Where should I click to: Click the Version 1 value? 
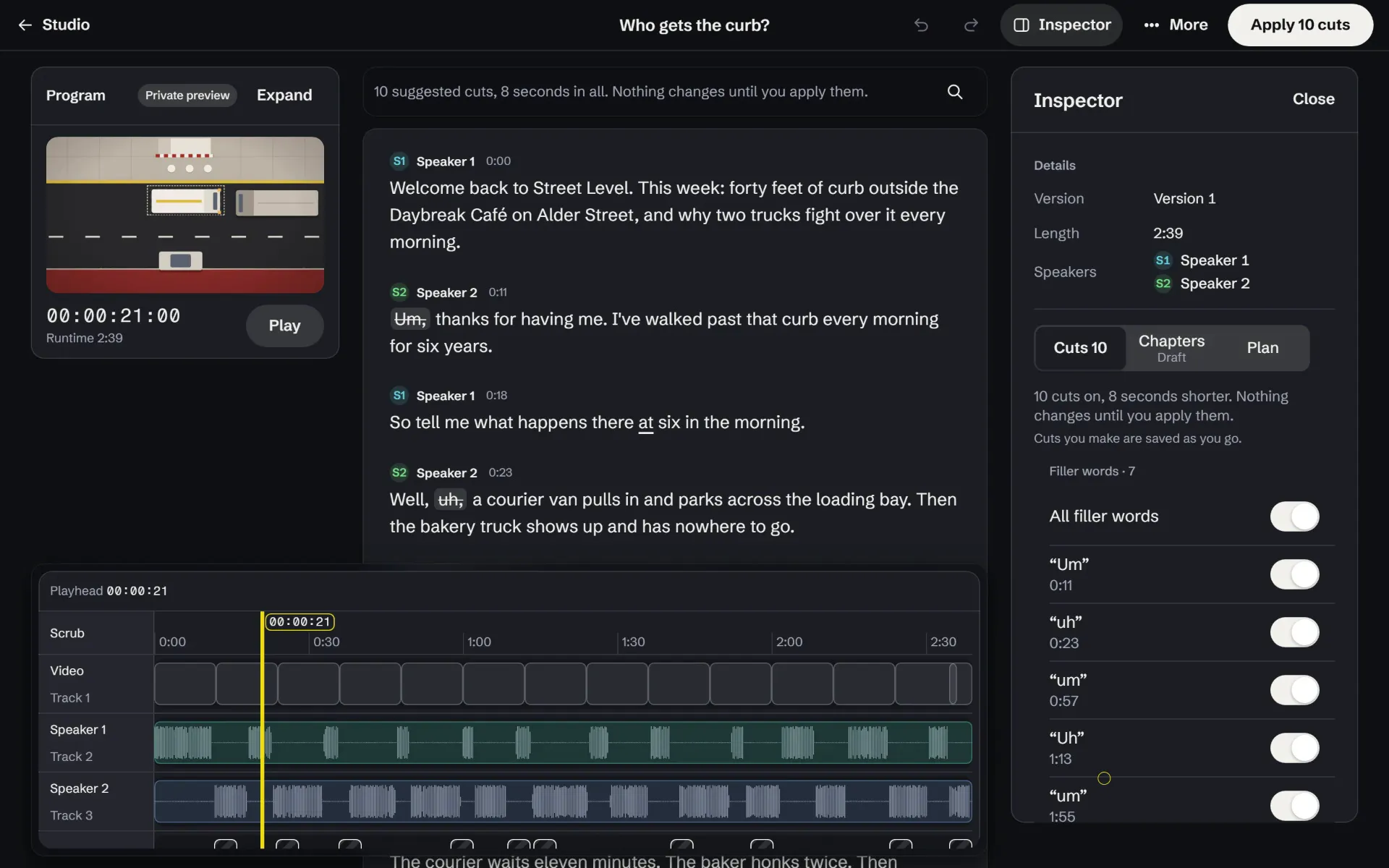[x=1184, y=199]
